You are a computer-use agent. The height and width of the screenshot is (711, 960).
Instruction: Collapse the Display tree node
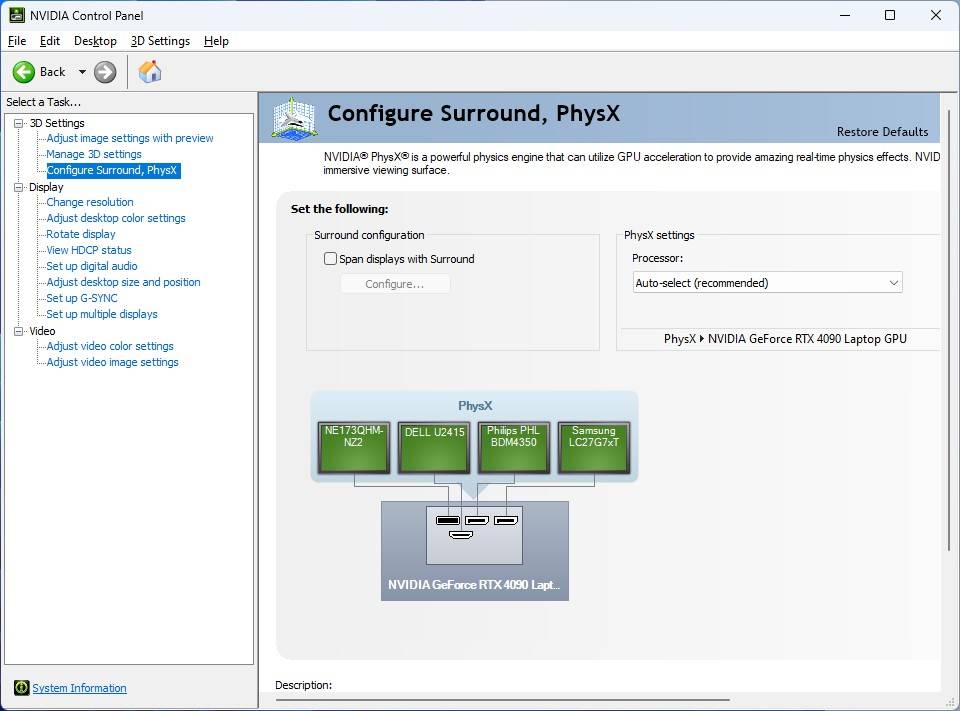point(18,187)
